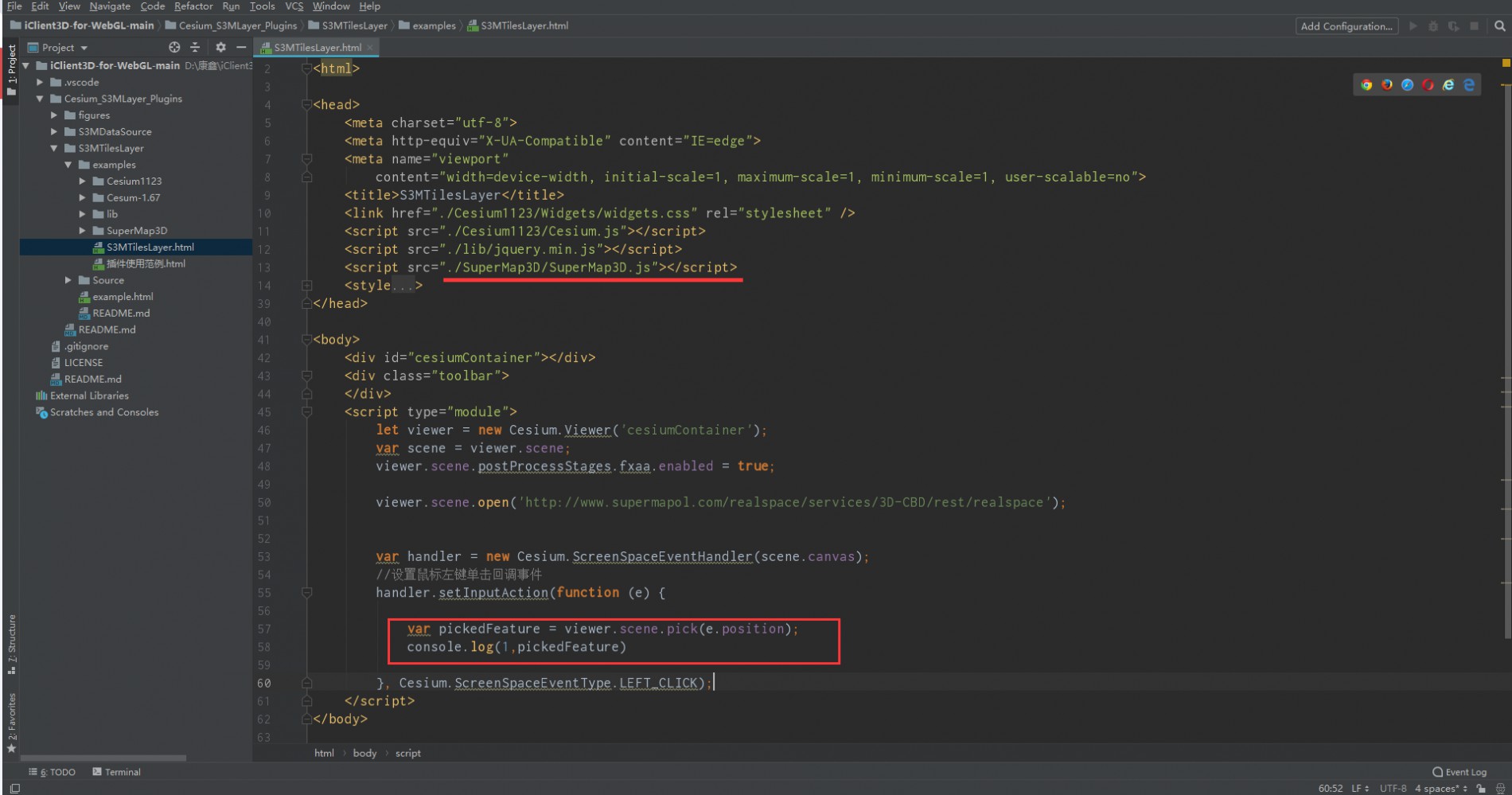Collapse the S3MTilesLayer folder
The height and width of the screenshot is (795, 1512).
pyautogui.click(x=54, y=148)
